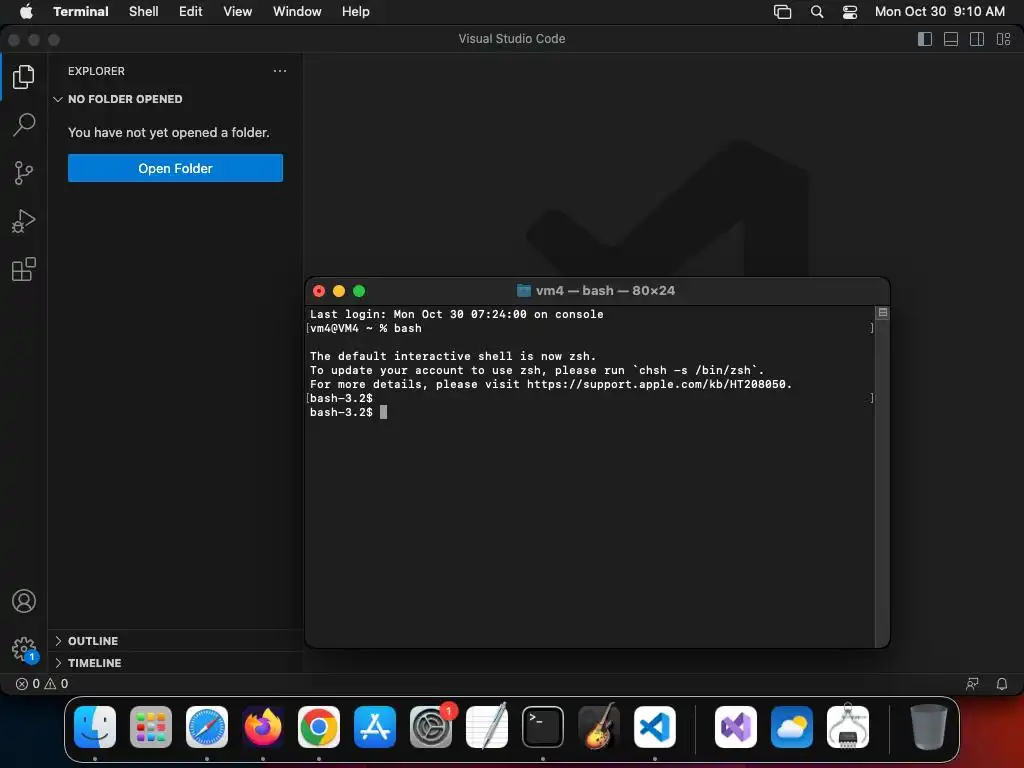Click errors and warnings count in status bar

(42, 684)
